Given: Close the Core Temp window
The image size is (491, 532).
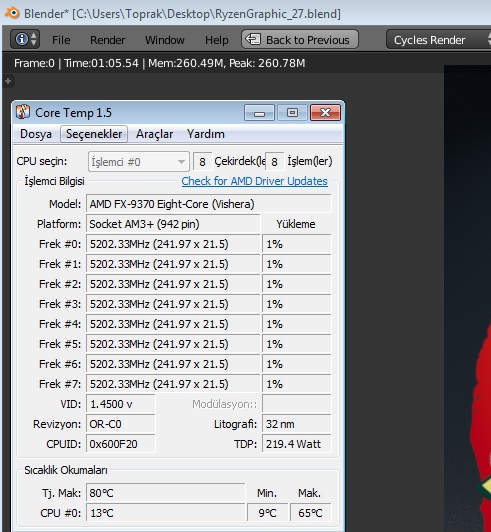Looking at the screenshot, I should (x=325, y=112).
